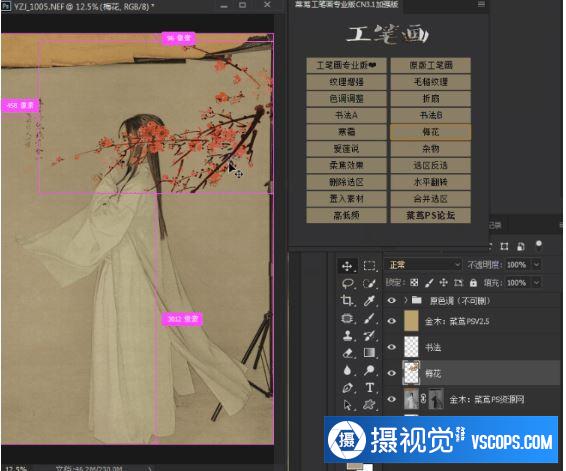Select the Clone Stamp tool
566x471 pixels.
click(x=347, y=336)
